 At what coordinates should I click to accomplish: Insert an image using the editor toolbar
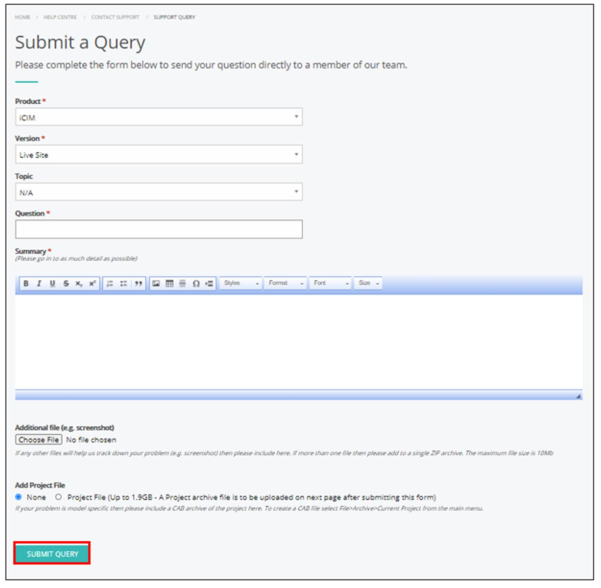pos(156,284)
